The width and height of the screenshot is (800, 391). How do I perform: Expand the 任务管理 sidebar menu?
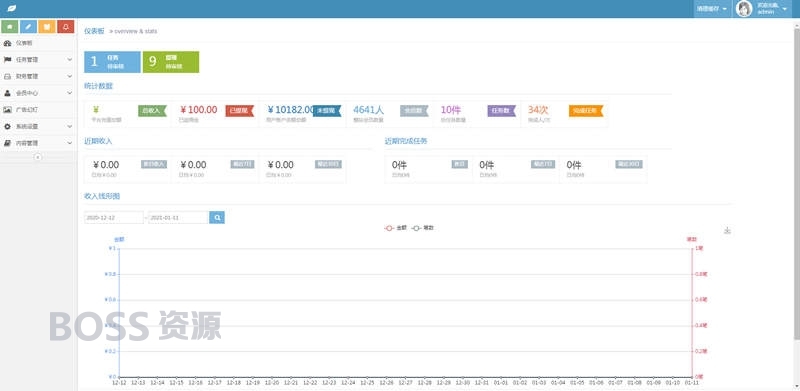coord(38,60)
